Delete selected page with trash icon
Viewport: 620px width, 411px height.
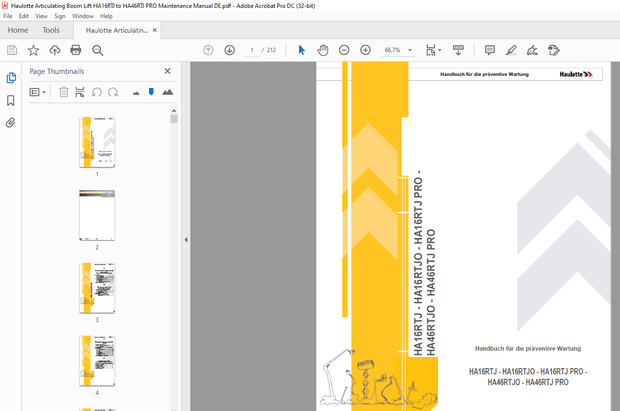64,92
